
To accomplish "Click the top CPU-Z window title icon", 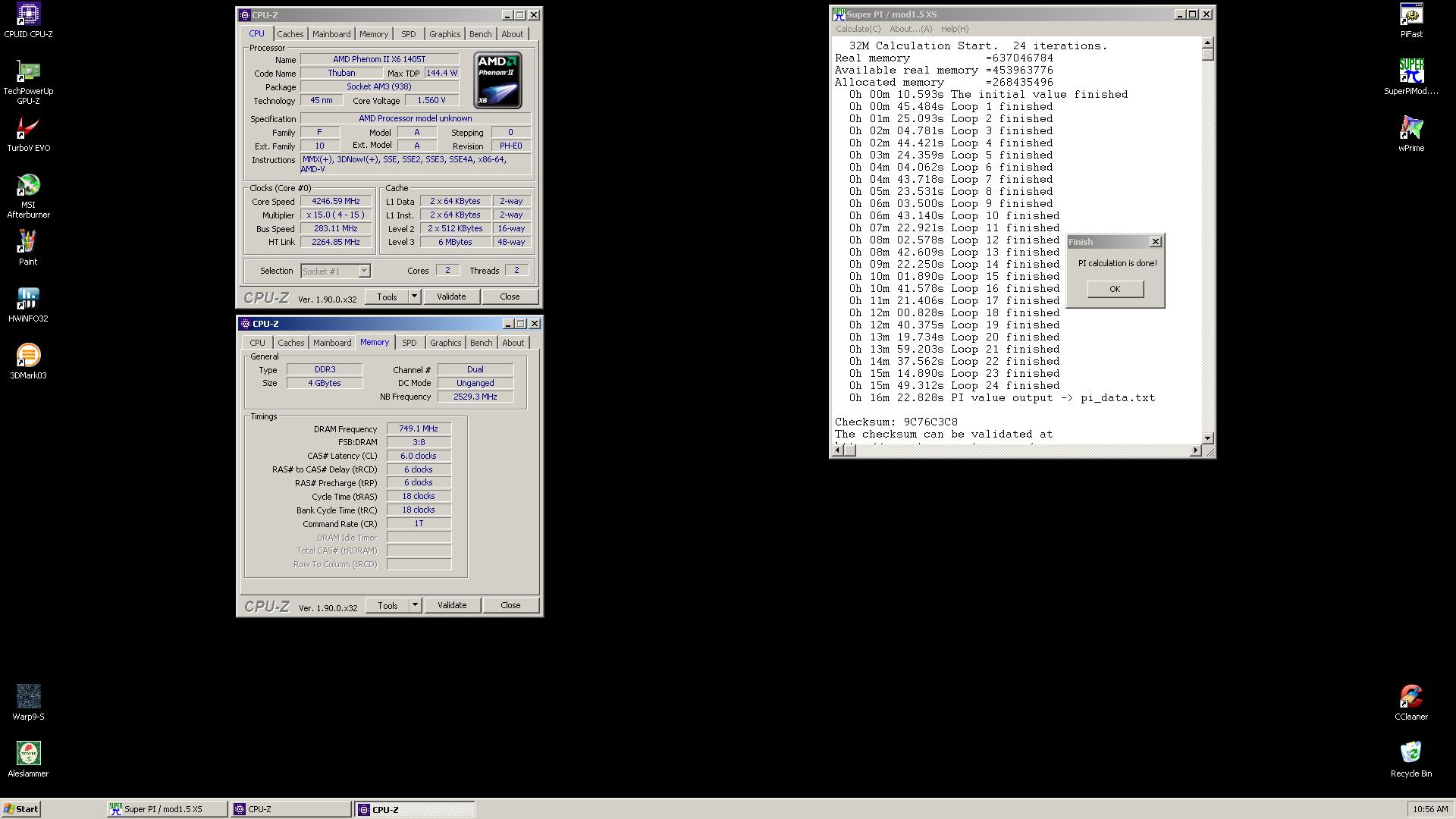I will tap(244, 15).
